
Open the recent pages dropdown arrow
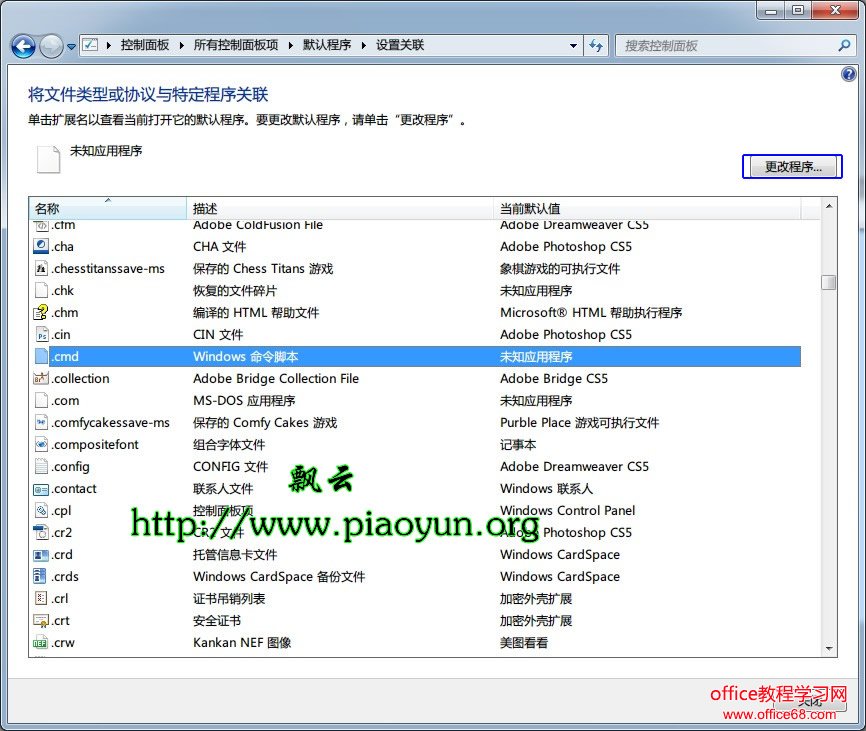pyautogui.click(x=71, y=47)
